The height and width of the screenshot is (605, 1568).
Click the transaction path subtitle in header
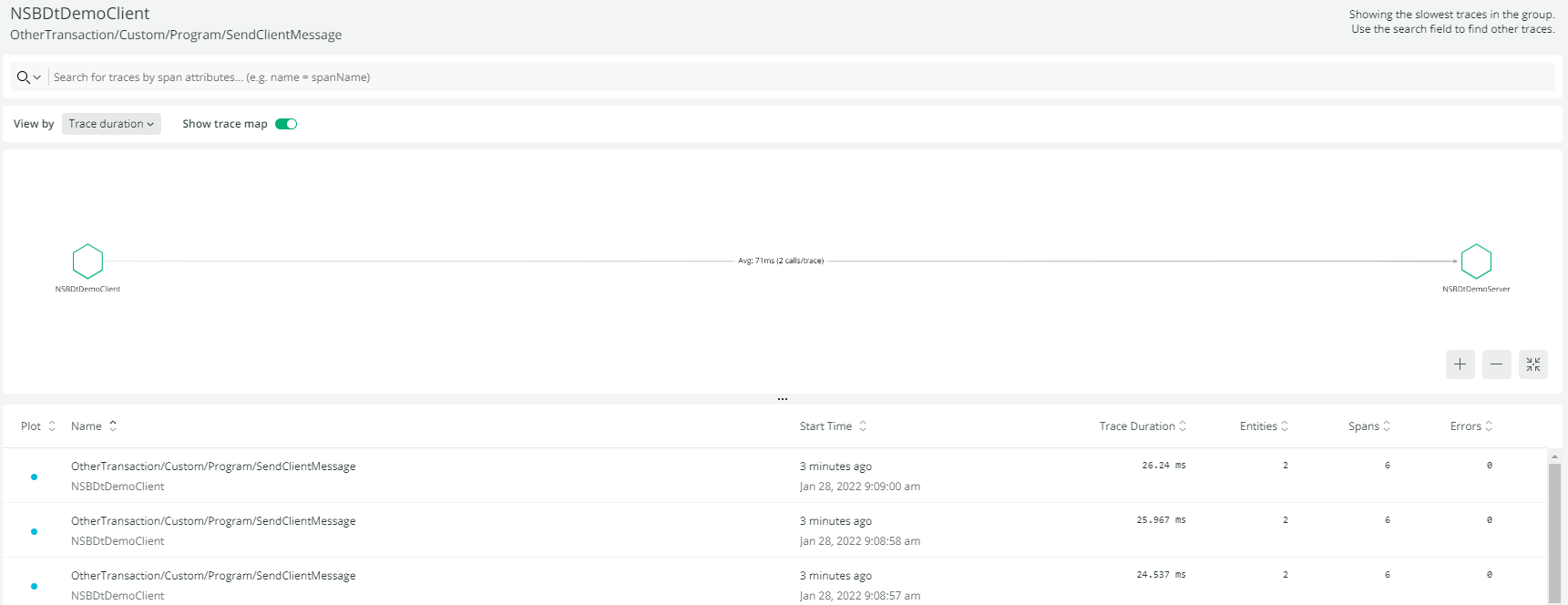coord(176,35)
